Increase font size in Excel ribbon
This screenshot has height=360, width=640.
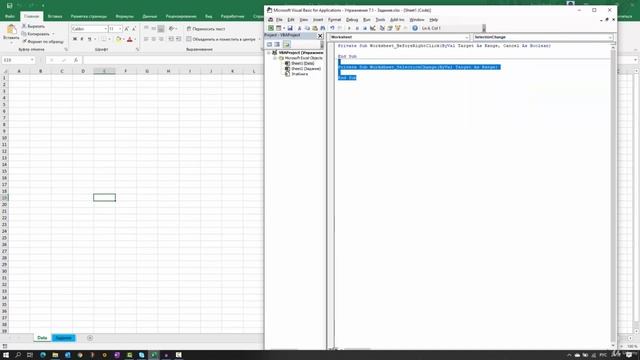tap(127, 29)
